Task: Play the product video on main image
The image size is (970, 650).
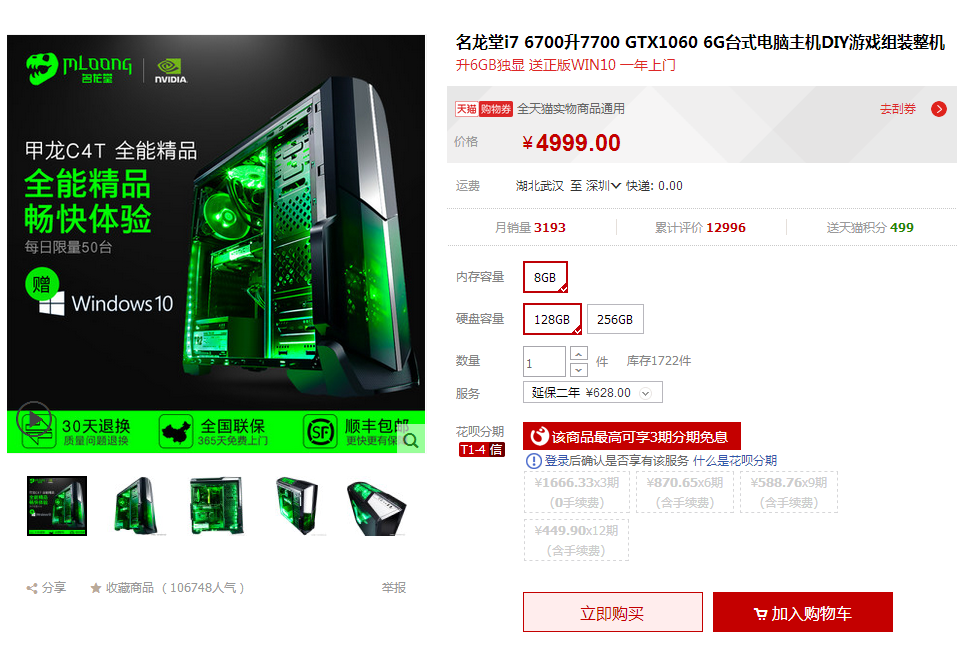Action: (34, 419)
